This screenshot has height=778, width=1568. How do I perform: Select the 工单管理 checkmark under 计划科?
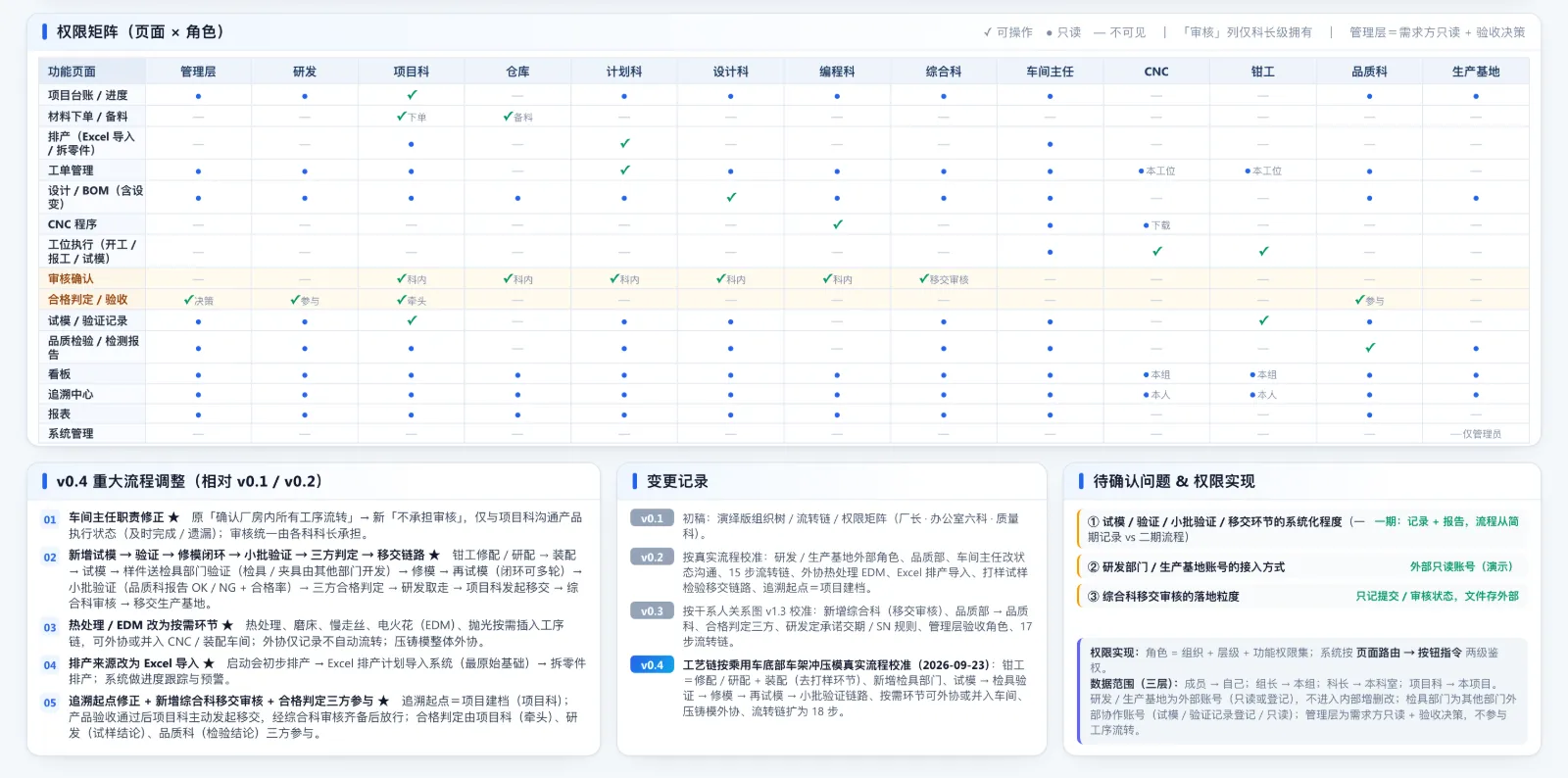point(624,170)
